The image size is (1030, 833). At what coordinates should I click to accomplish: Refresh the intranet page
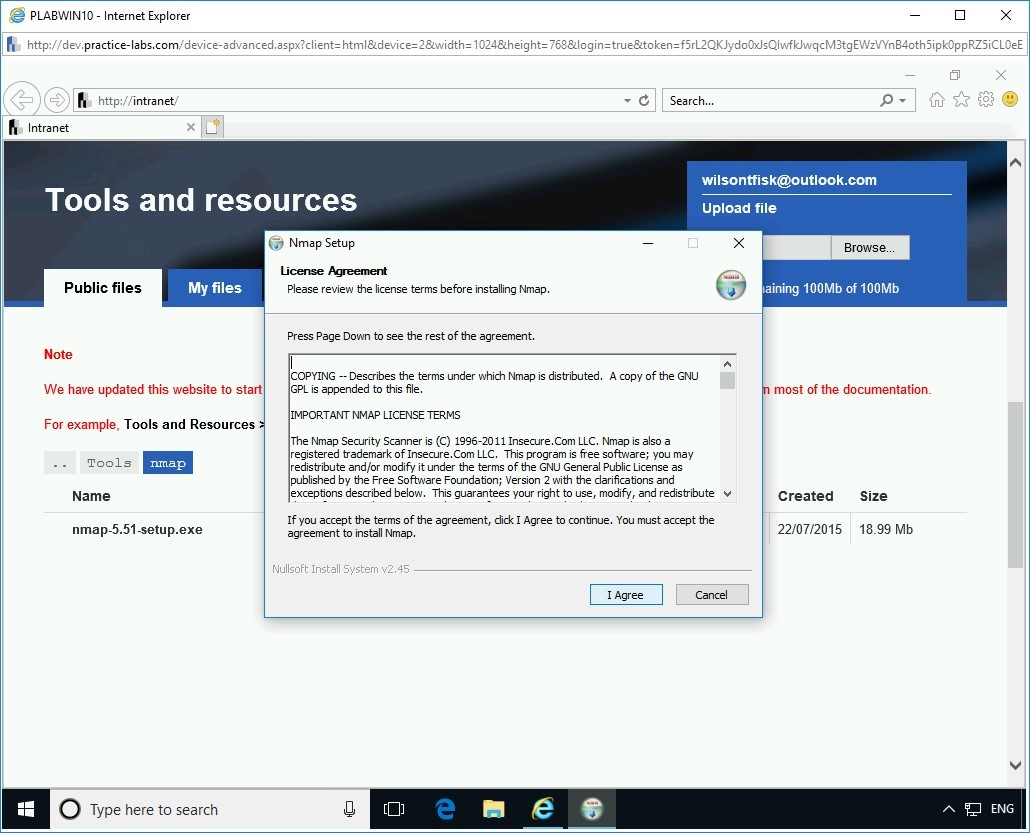643,99
